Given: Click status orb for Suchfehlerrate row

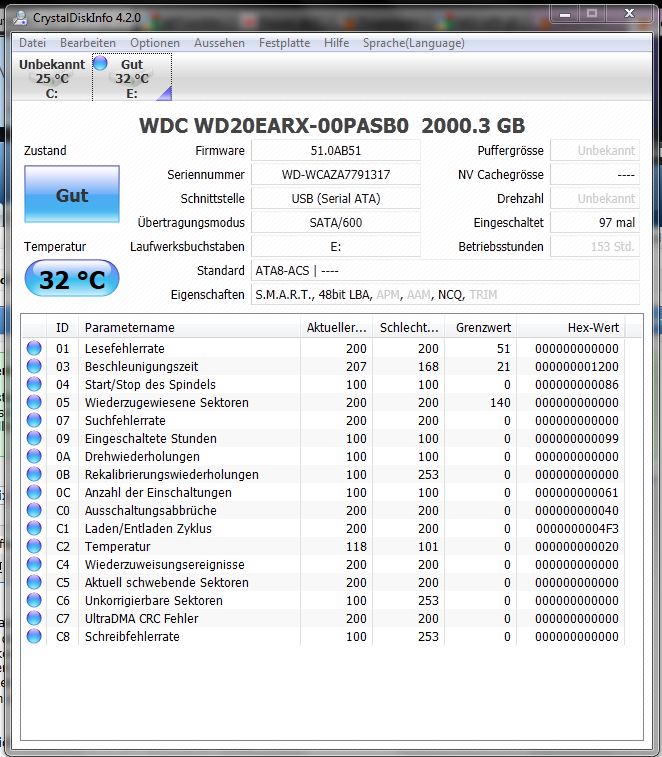Looking at the screenshot, I should (x=34, y=420).
